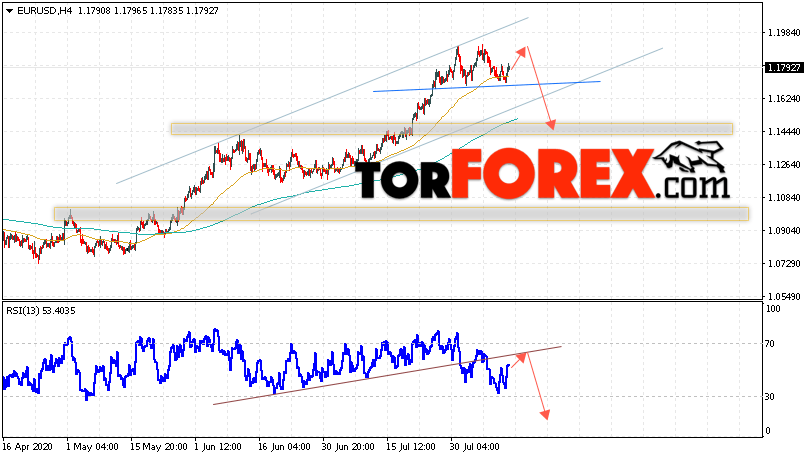Click RSI scale level 30
The height and width of the screenshot is (458, 808).
pos(770,397)
